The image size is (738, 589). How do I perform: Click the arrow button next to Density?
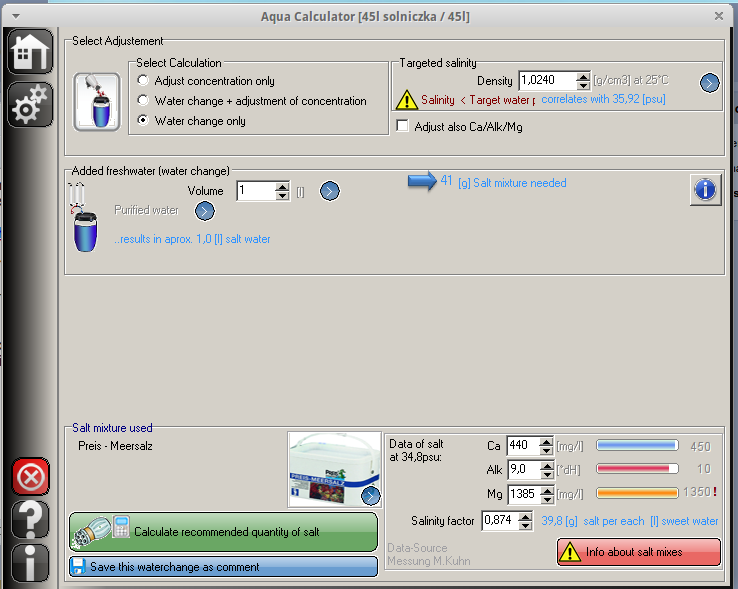pyautogui.click(x=709, y=83)
